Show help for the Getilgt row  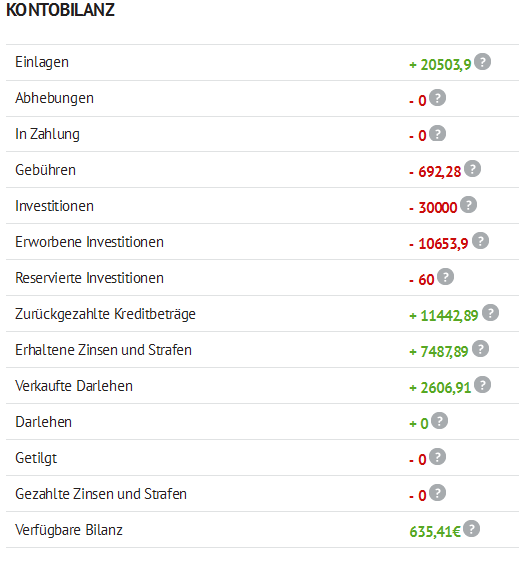(437, 457)
